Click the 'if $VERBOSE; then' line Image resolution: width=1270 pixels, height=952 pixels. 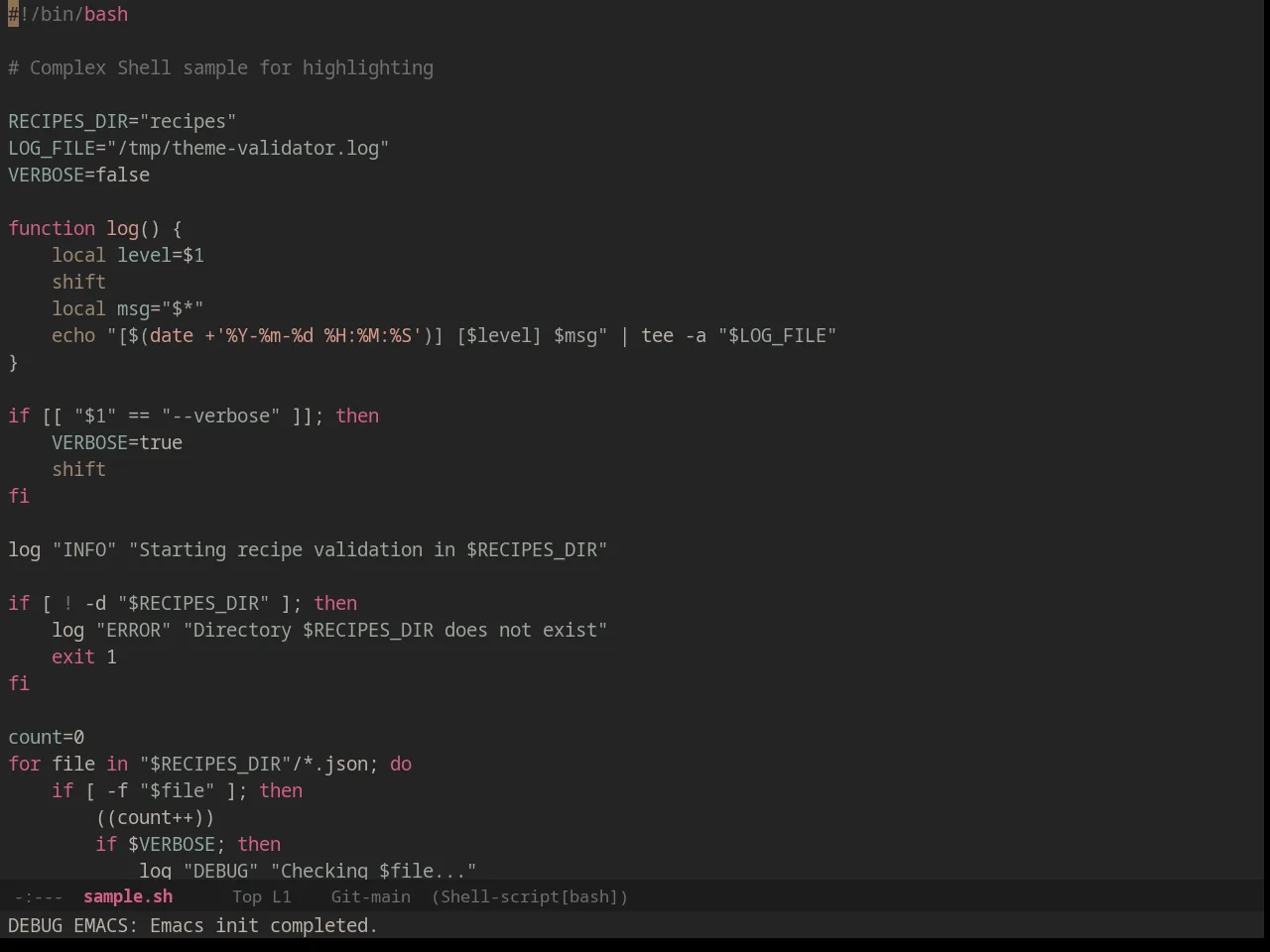[189, 844]
